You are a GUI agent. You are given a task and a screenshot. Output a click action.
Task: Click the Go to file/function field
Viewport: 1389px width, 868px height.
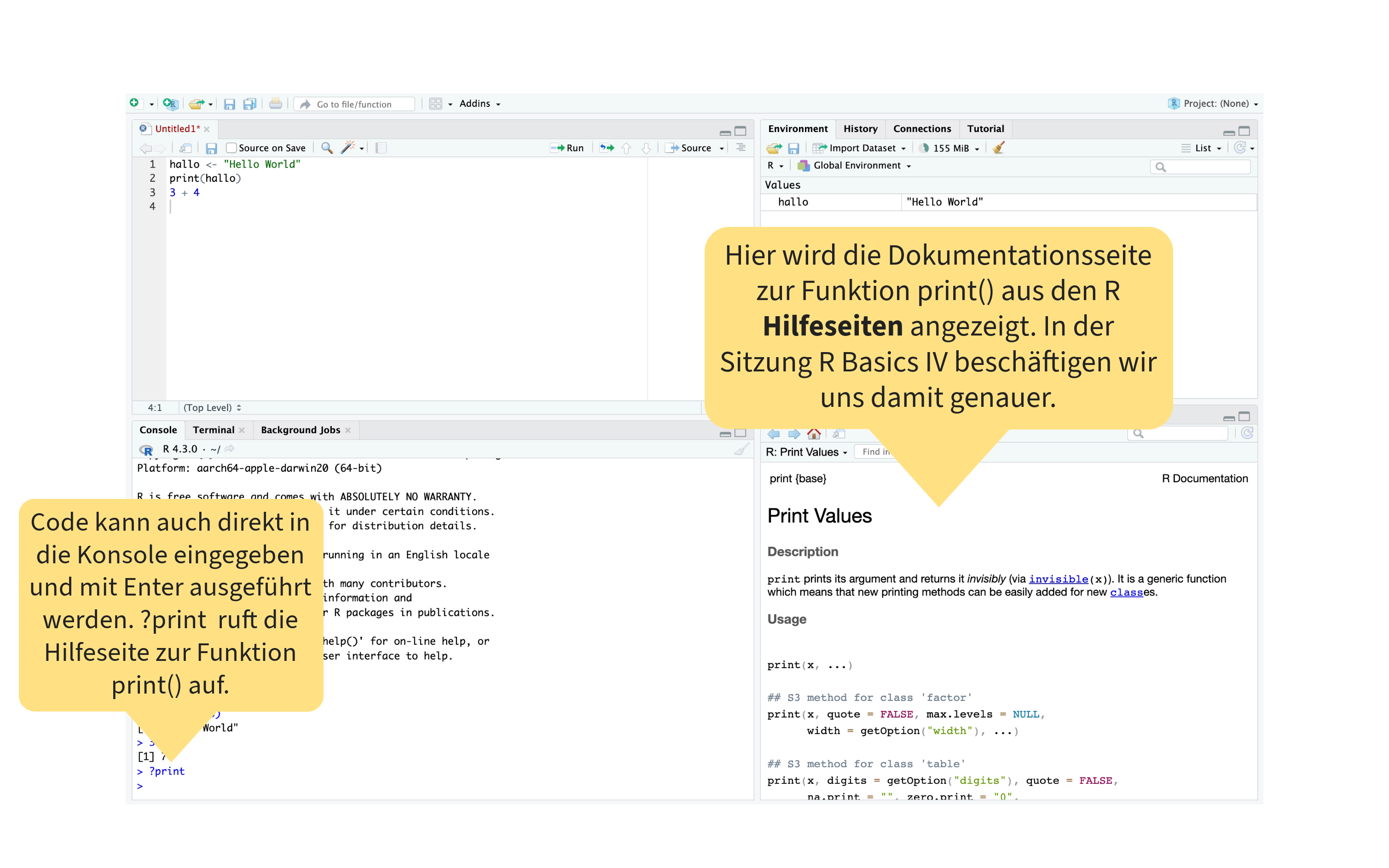click(x=354, y=104)
